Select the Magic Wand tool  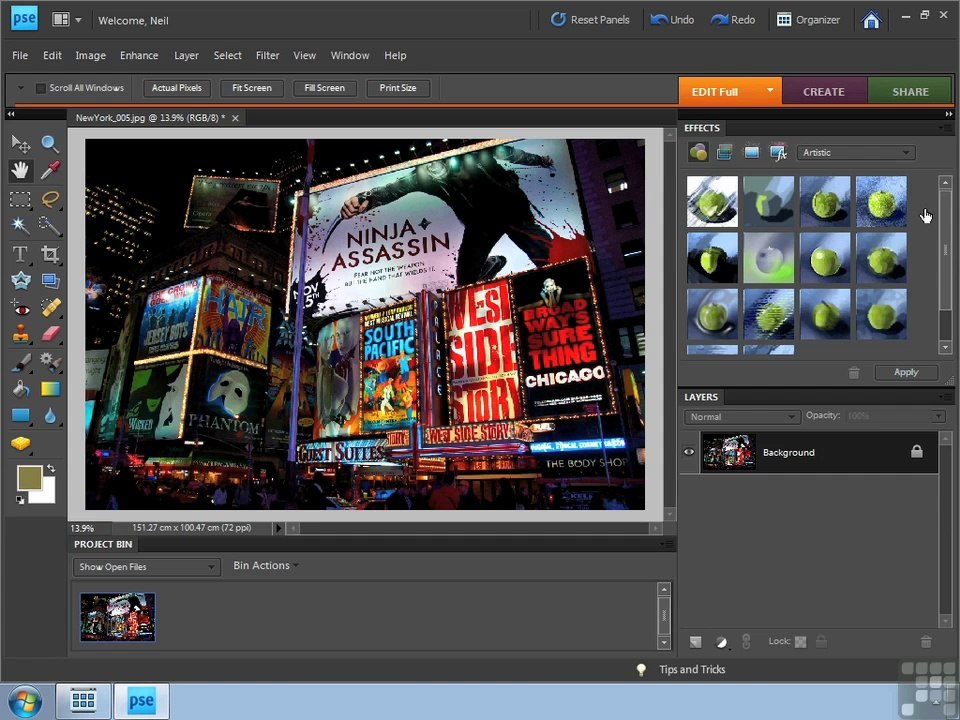tap(20, 225)
